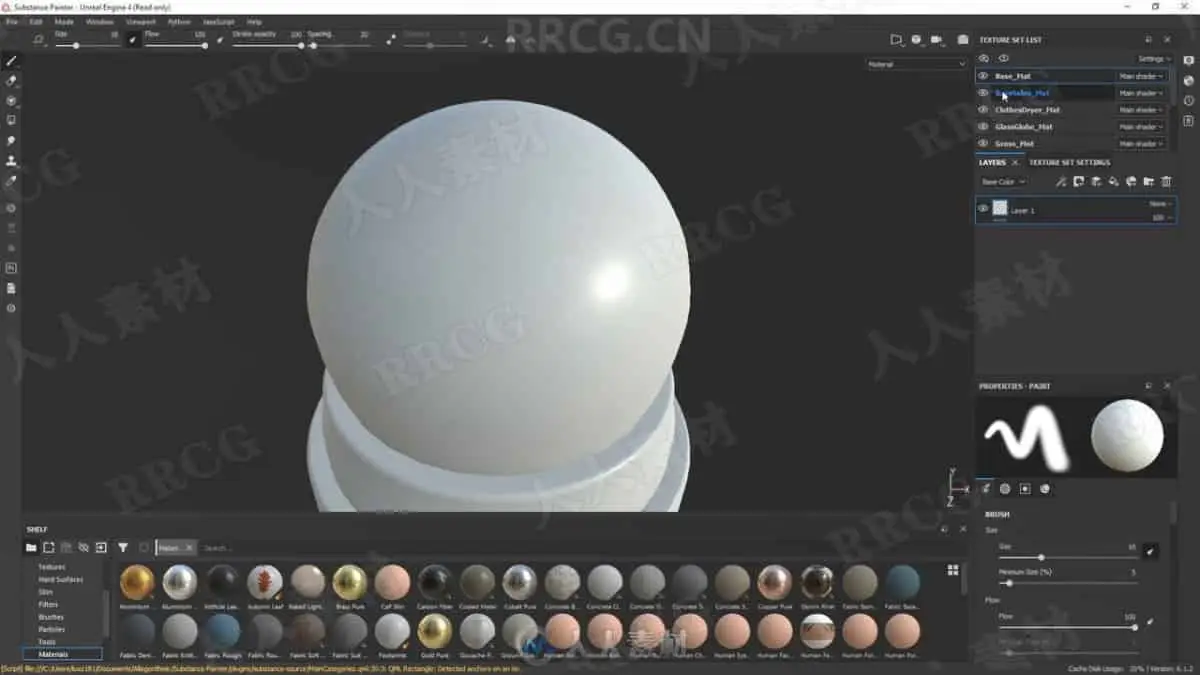The height and width of the screenshot is (675, 1200).
Task: Hide the Base_Mat texture set
Action: coord(983,76)
